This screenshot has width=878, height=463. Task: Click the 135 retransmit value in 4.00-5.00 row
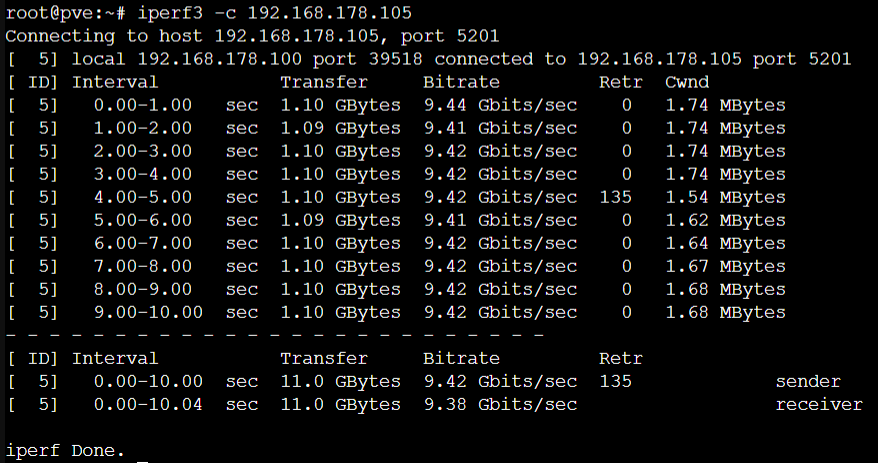(615, 197)
